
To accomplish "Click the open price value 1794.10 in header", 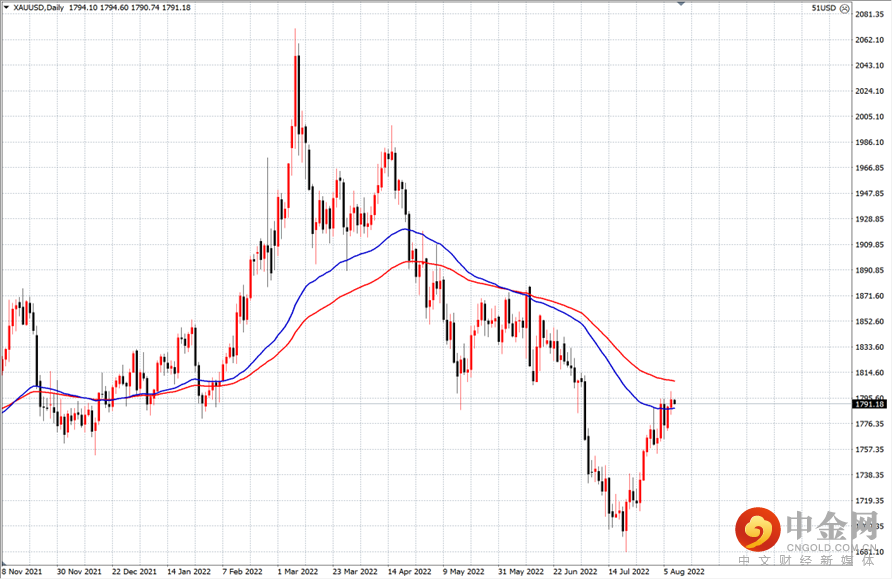I will (x=83, y=8).
